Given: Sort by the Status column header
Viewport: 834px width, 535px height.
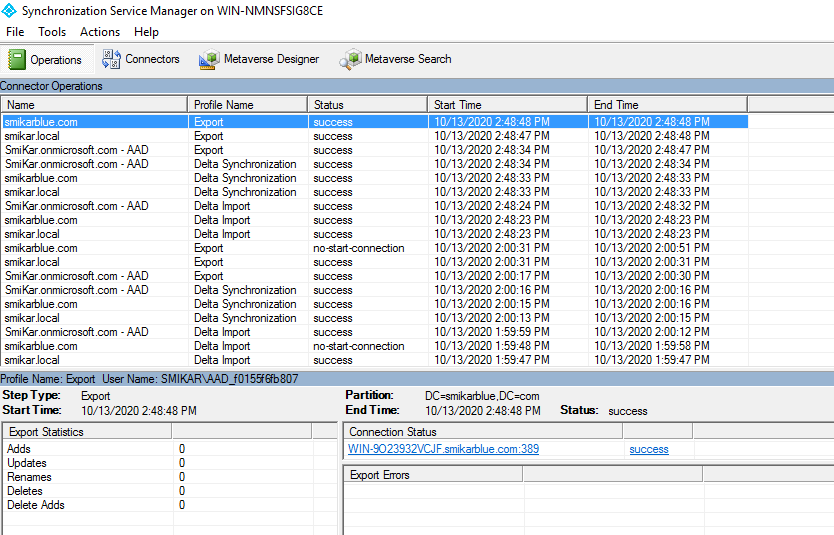Looking at the screenshot, I should point(368,105).
